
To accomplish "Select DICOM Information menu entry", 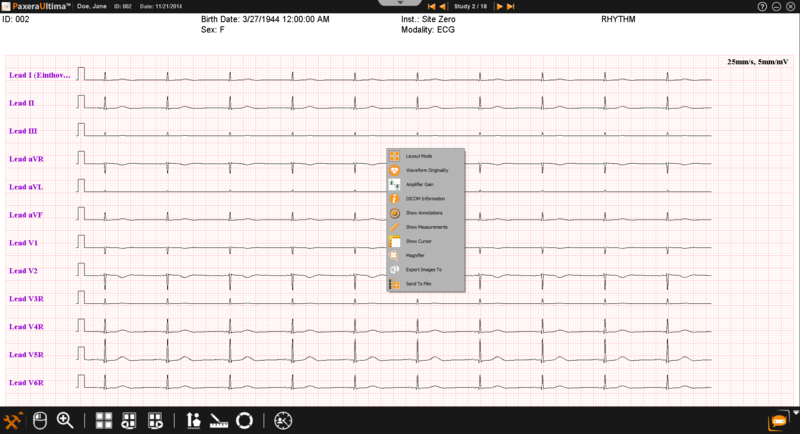I will pyautogui.click(x=426, y=199).
